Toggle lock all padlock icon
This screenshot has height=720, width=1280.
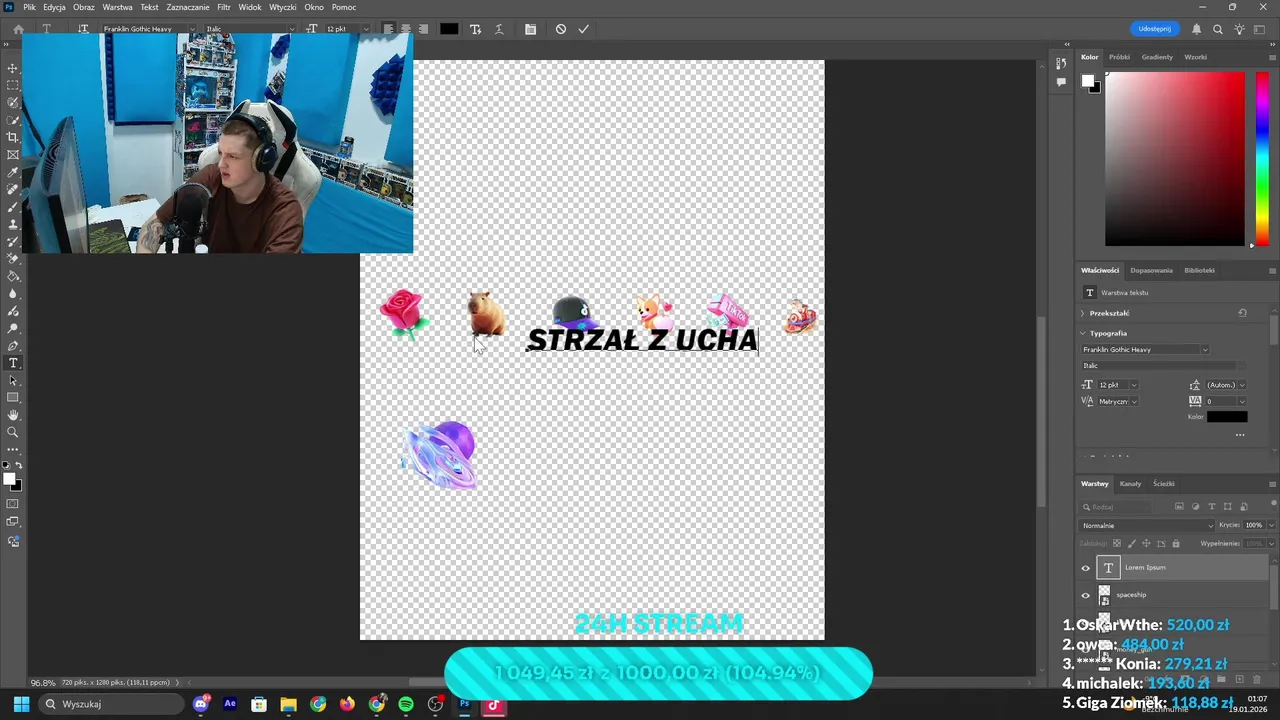coord(1176,543)
